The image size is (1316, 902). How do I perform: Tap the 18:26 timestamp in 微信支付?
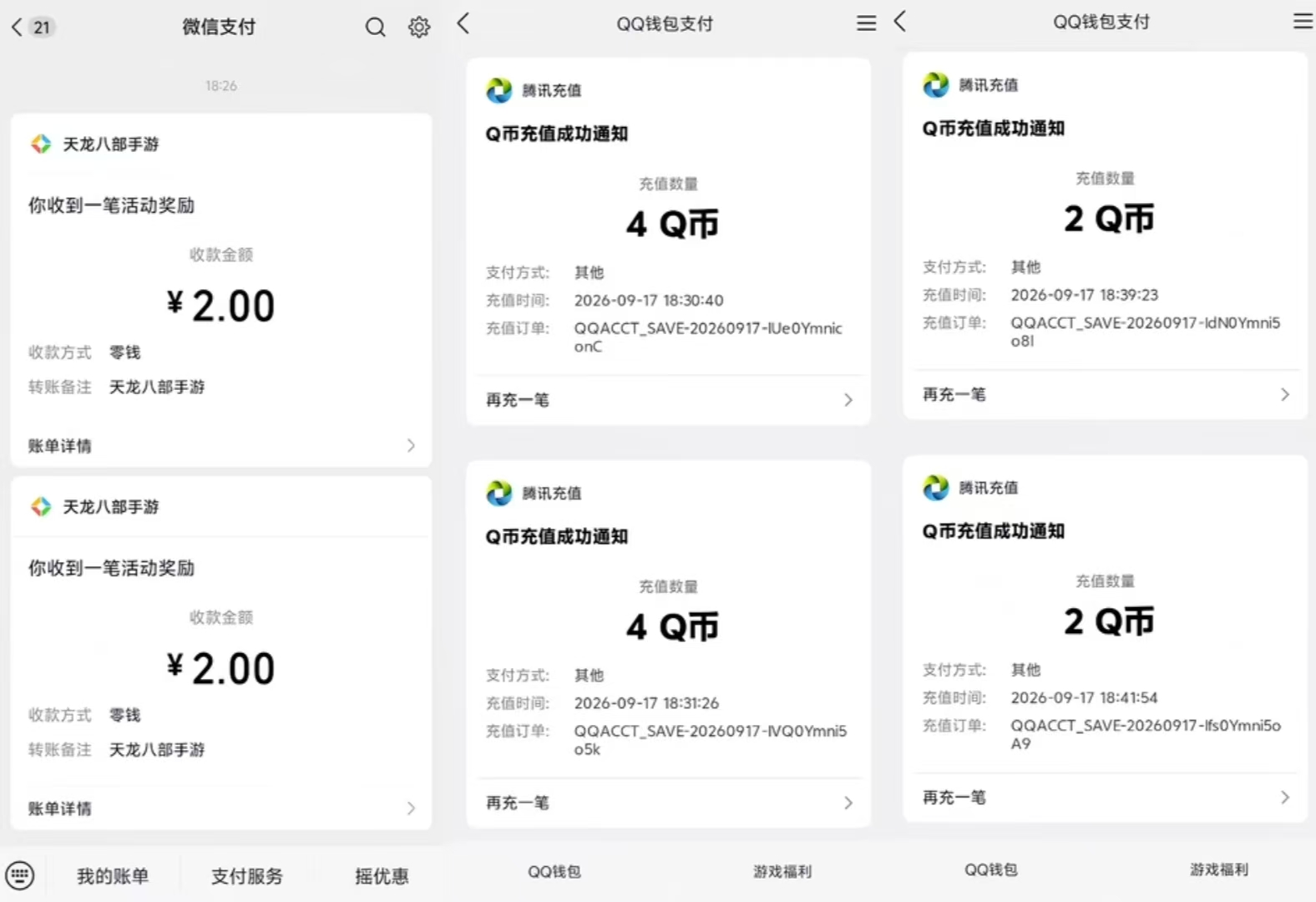click(221, 86)
